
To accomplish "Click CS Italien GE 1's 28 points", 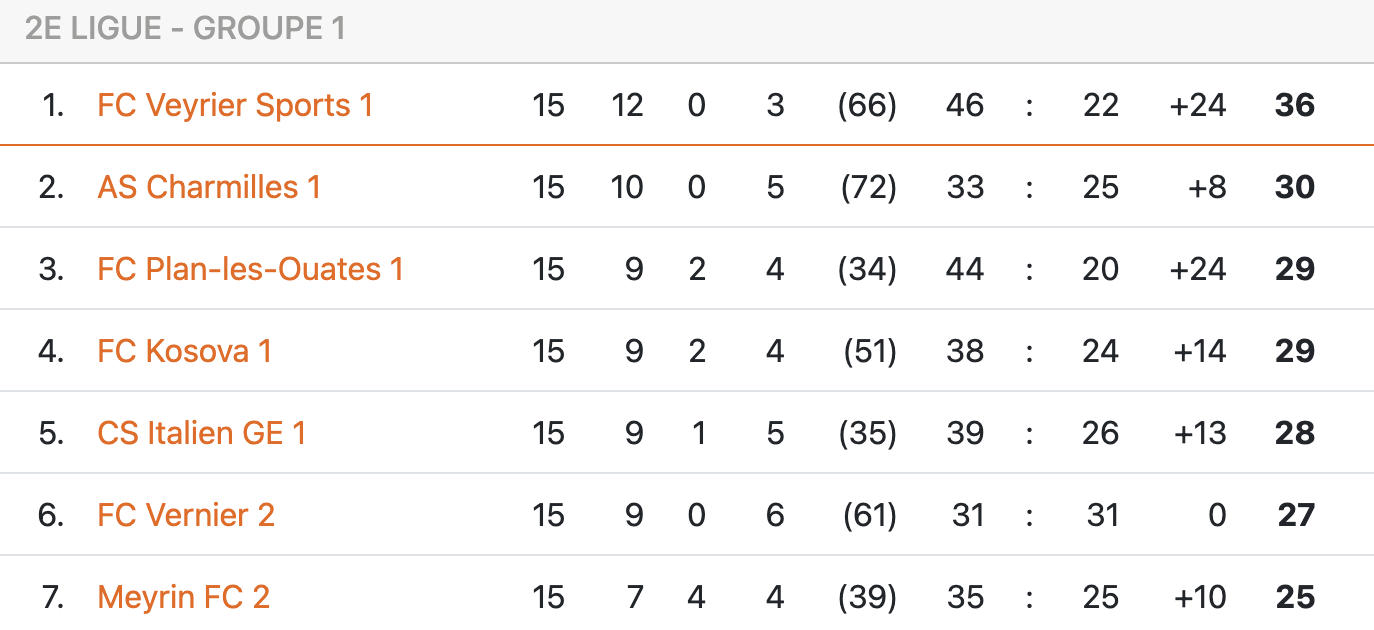I will pyautogui.click(x=1294, y=433).
